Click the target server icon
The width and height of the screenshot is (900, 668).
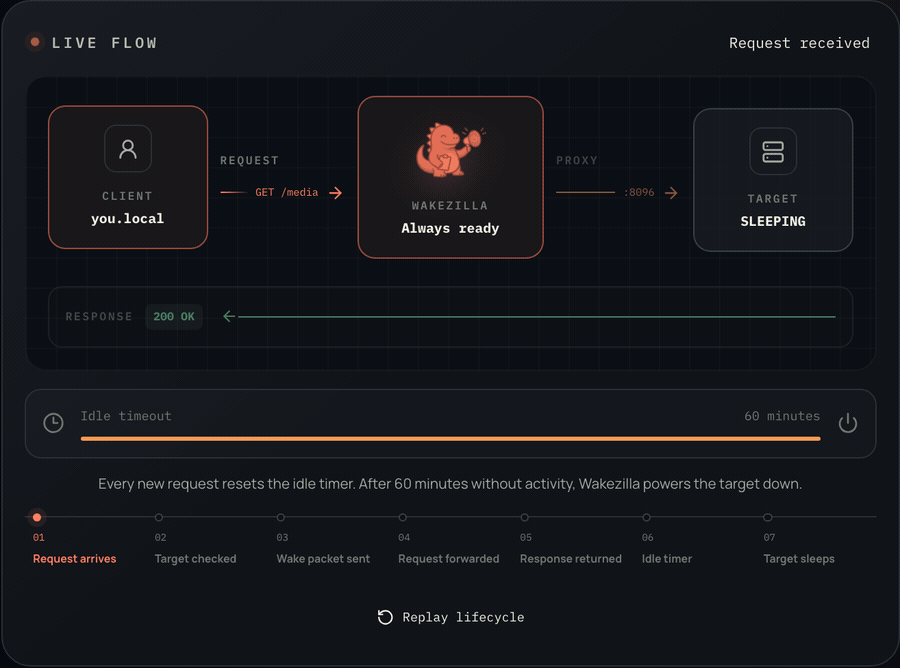point(773,152)
